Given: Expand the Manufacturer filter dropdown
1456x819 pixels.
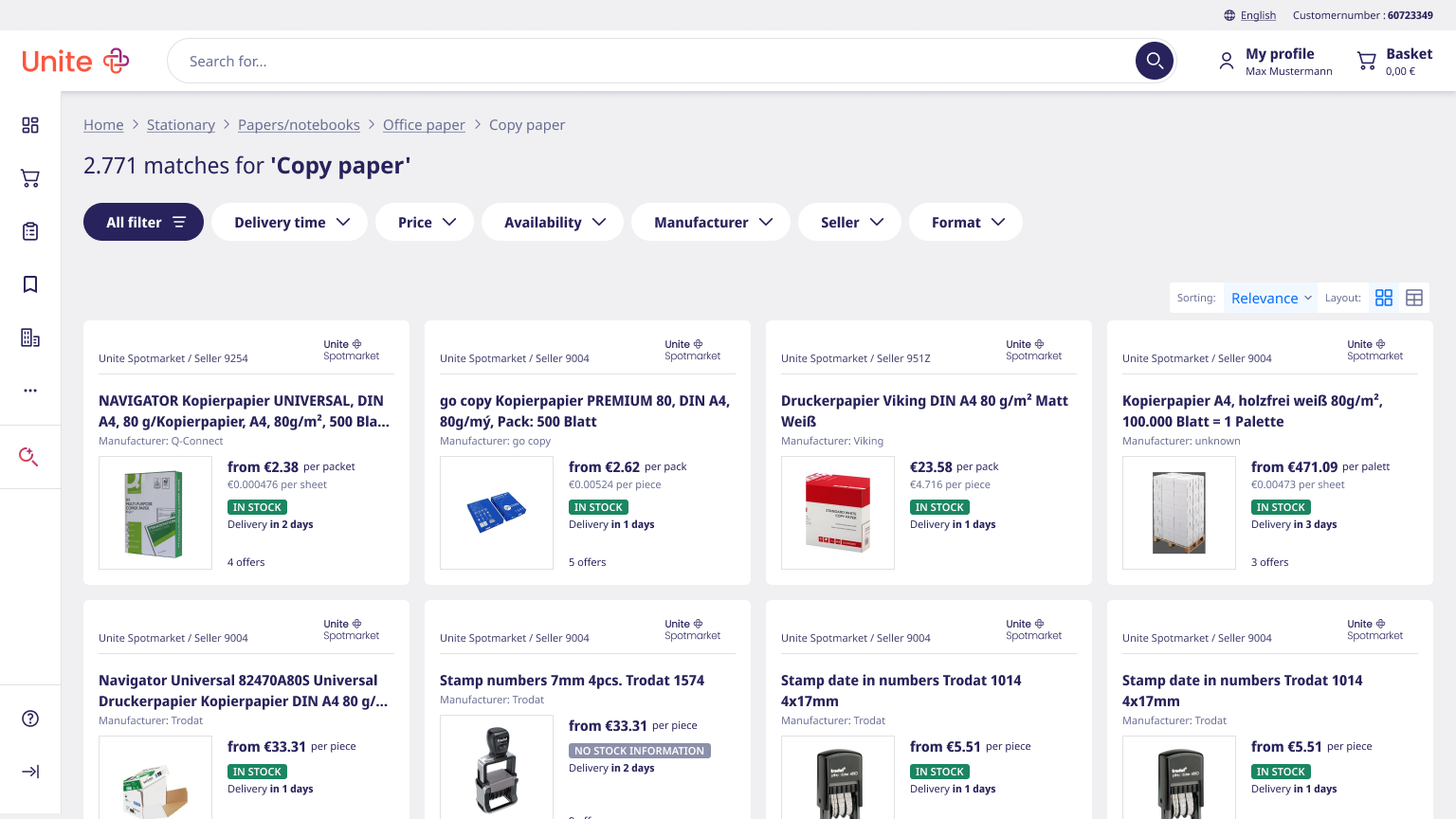Looking at the screenshot, I should [711, 222].
